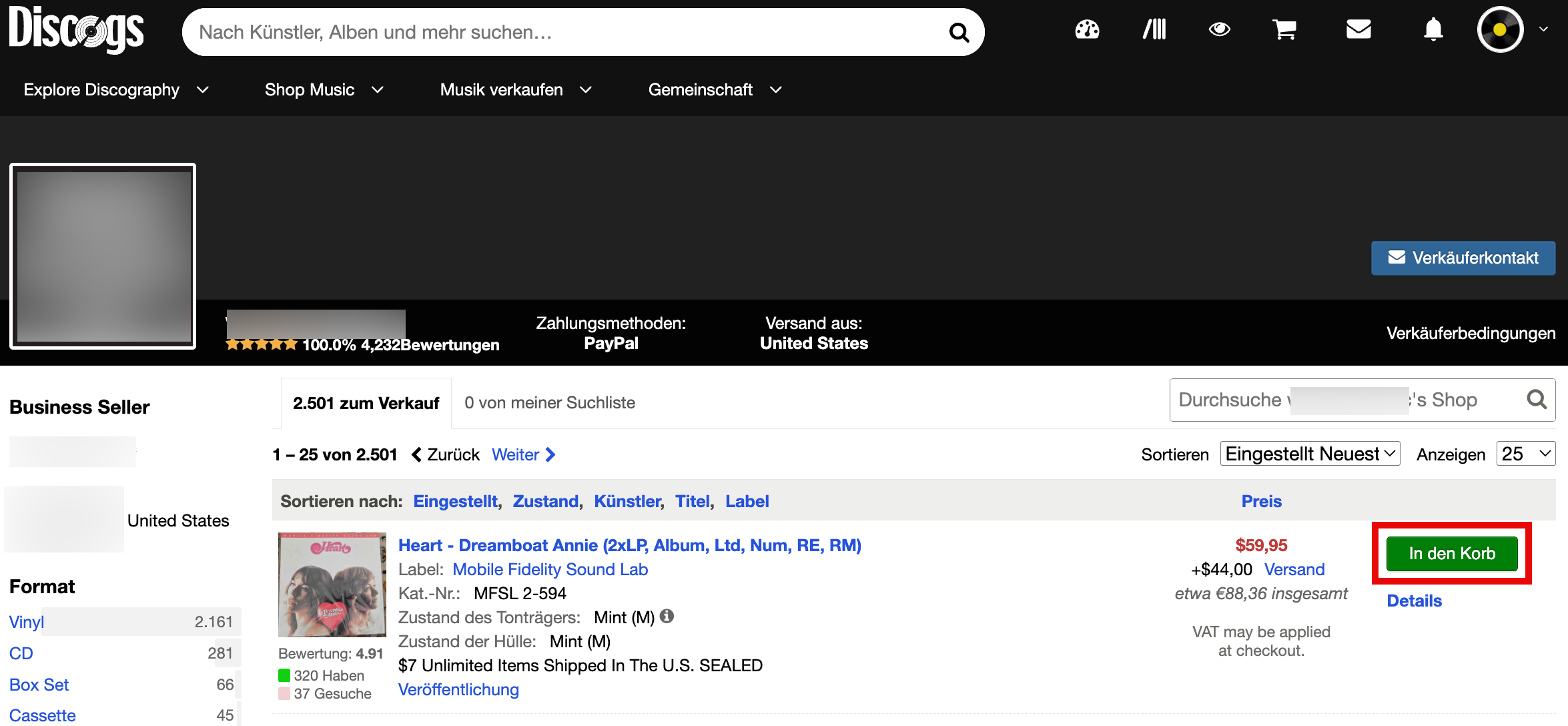Click the Verkäuferkontakt button
1568x726 pixels.
(1463, 258)
